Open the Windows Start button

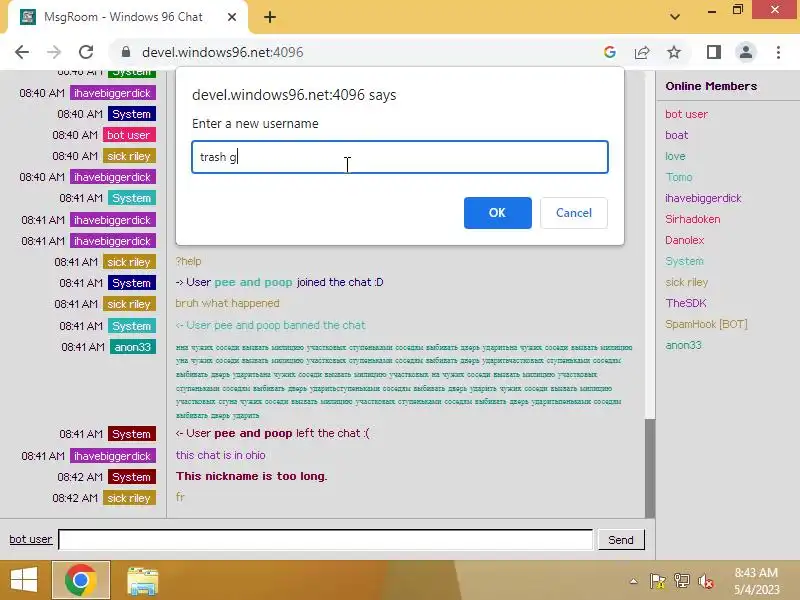tap(23, 581)
